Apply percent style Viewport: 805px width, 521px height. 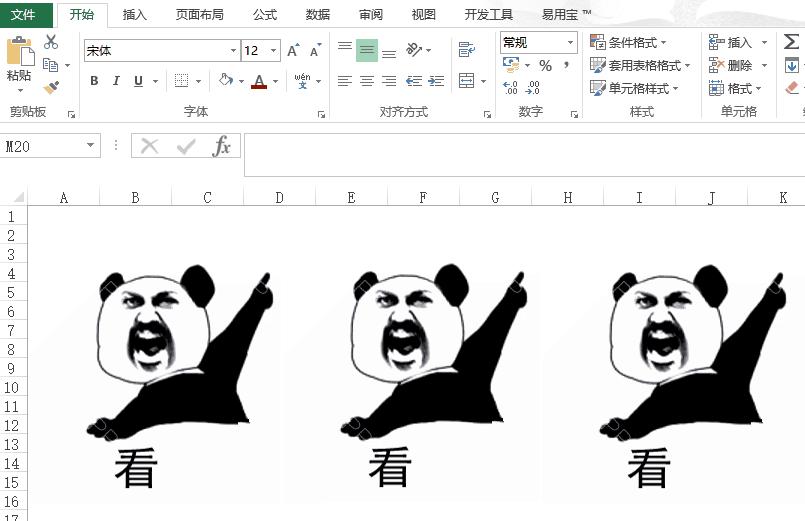(x=545, y=65)
